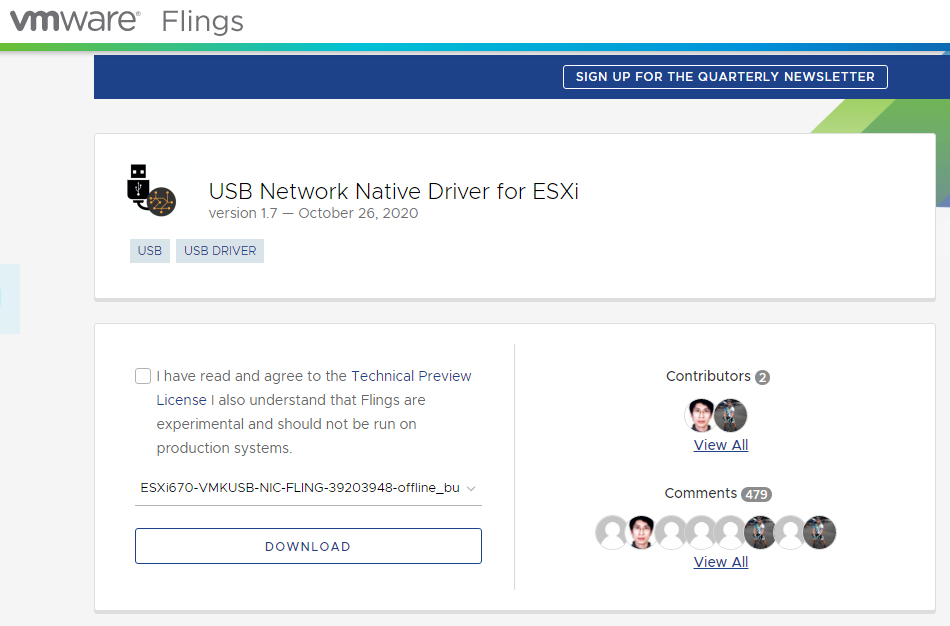Open the ESXi670 offline bundle file dropdown

pos(300,488)
